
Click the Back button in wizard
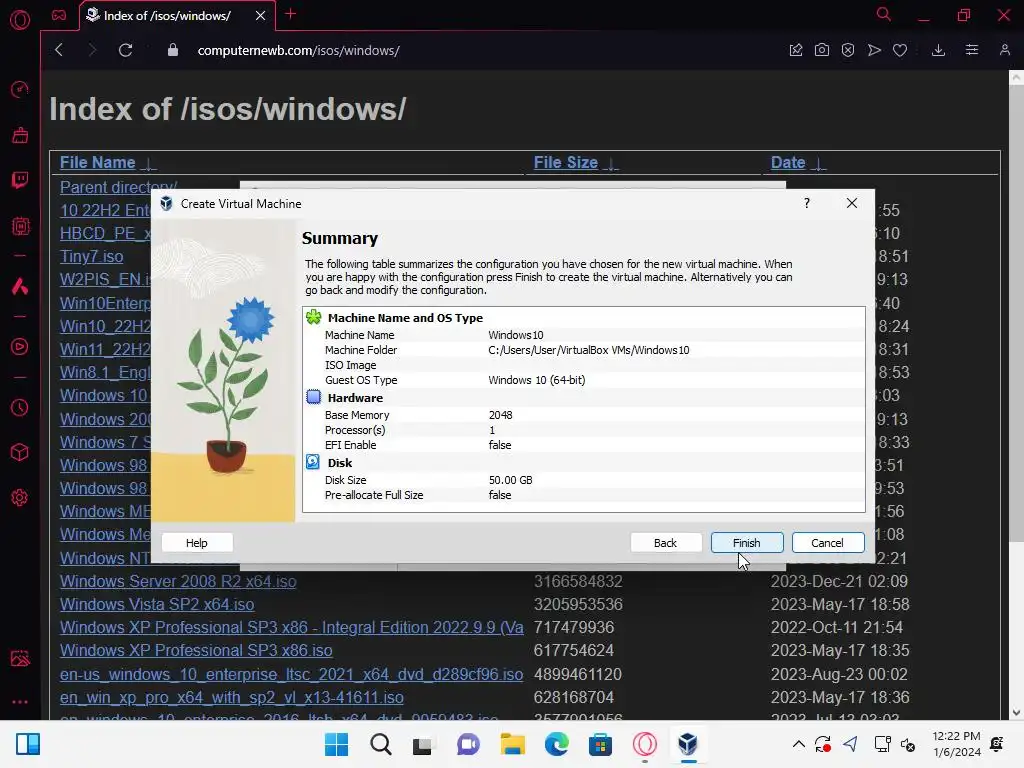[x=665, y=543]
